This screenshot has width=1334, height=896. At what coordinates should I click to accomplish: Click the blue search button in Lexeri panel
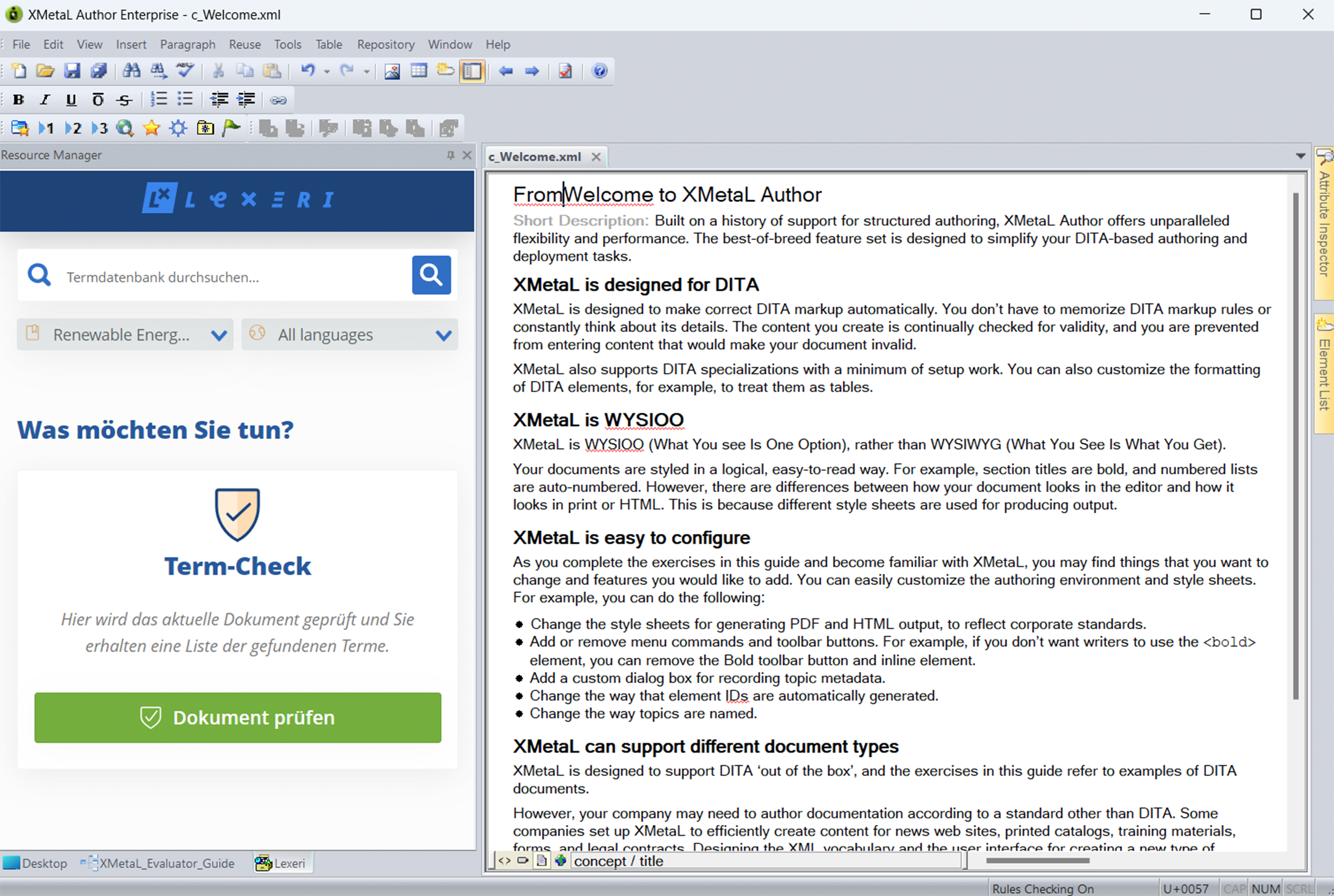[x=431, y=275]
